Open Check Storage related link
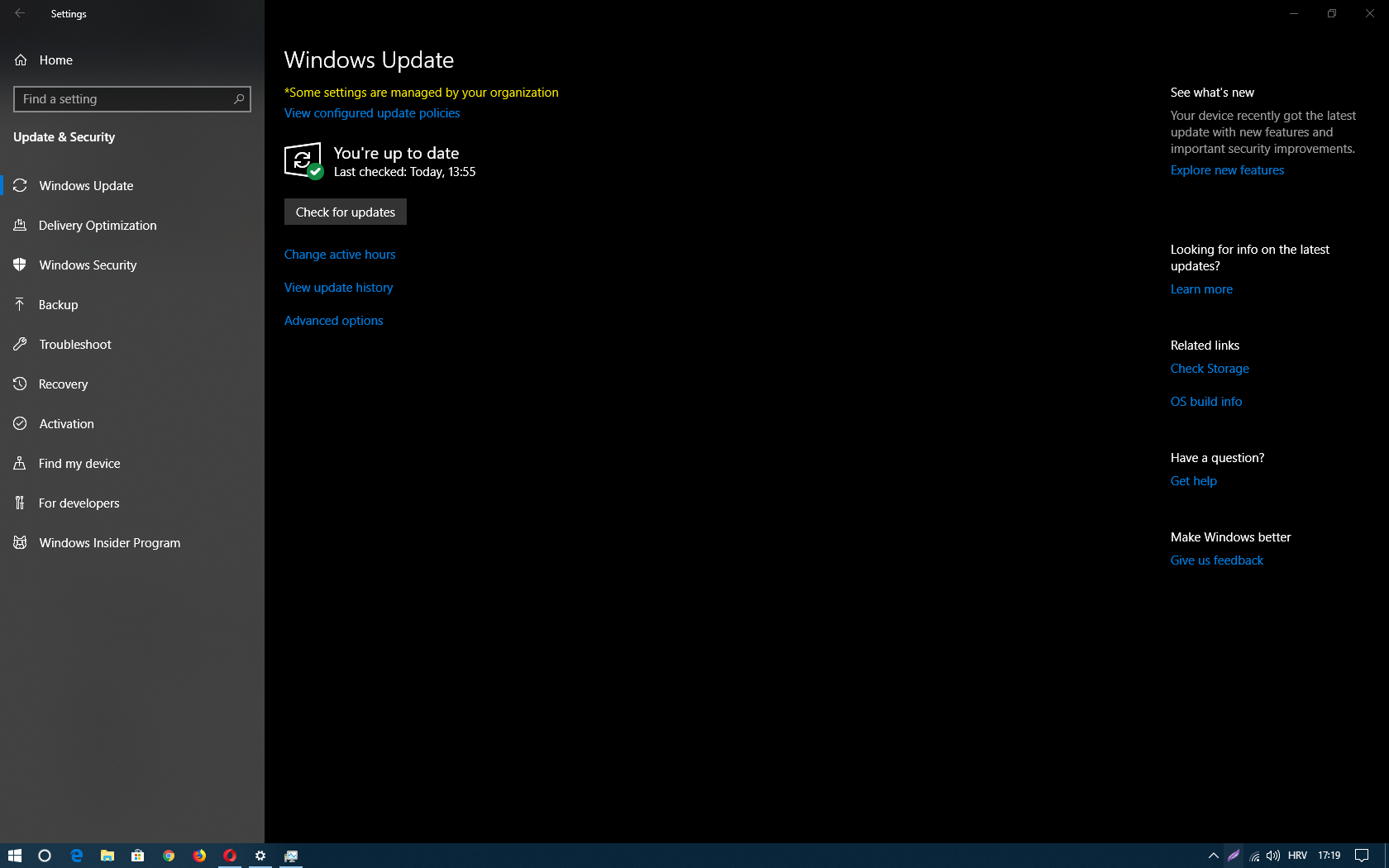Viewport: 1389px width, 868px height. (x=1210, y=369)
